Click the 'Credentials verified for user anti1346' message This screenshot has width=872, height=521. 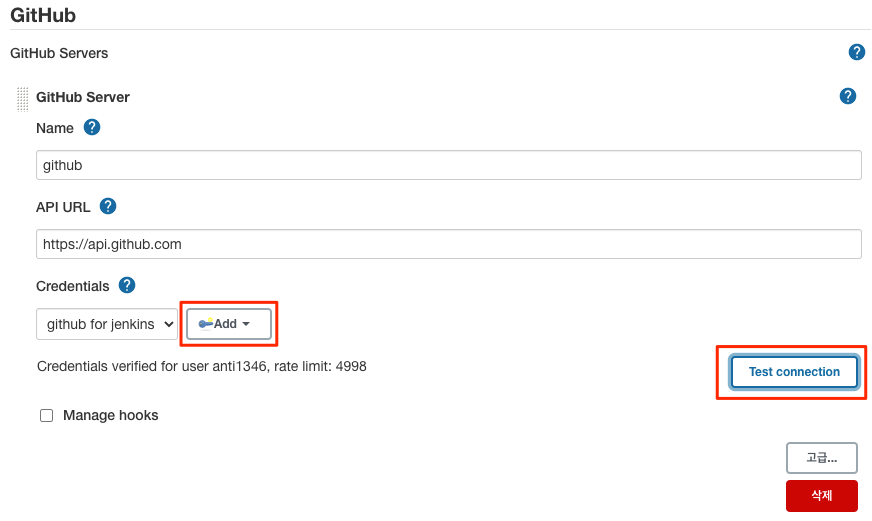coord(202,366)
